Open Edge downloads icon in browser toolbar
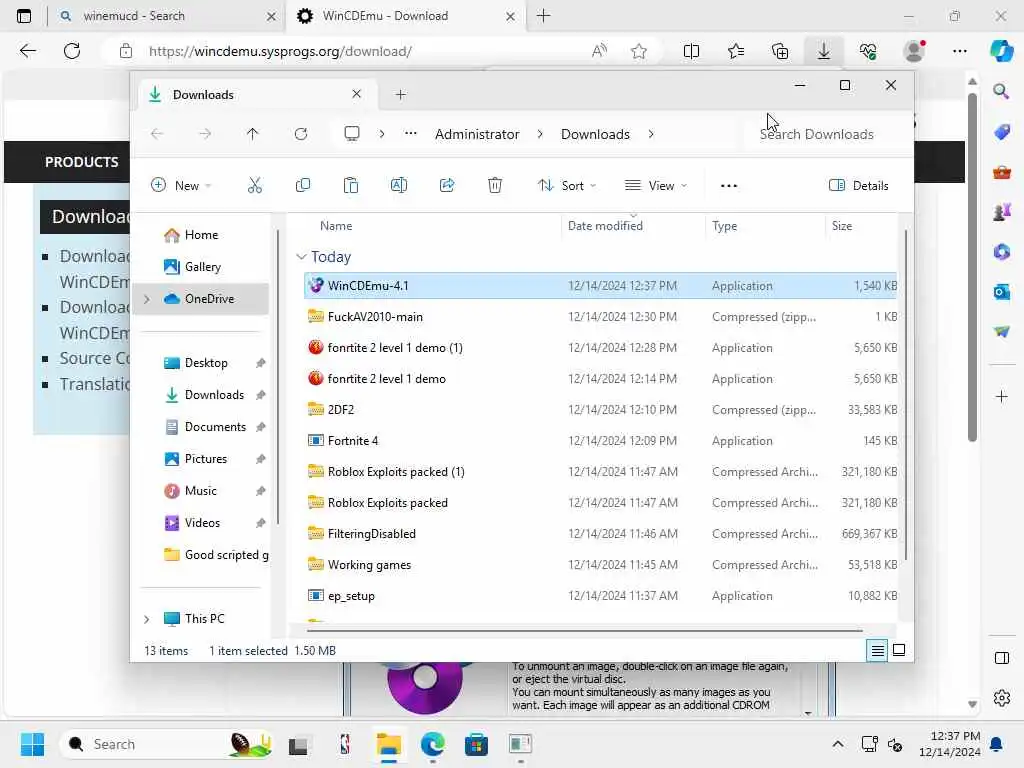The height and width of the screenshot is (768, 1024). pos(824,51)
